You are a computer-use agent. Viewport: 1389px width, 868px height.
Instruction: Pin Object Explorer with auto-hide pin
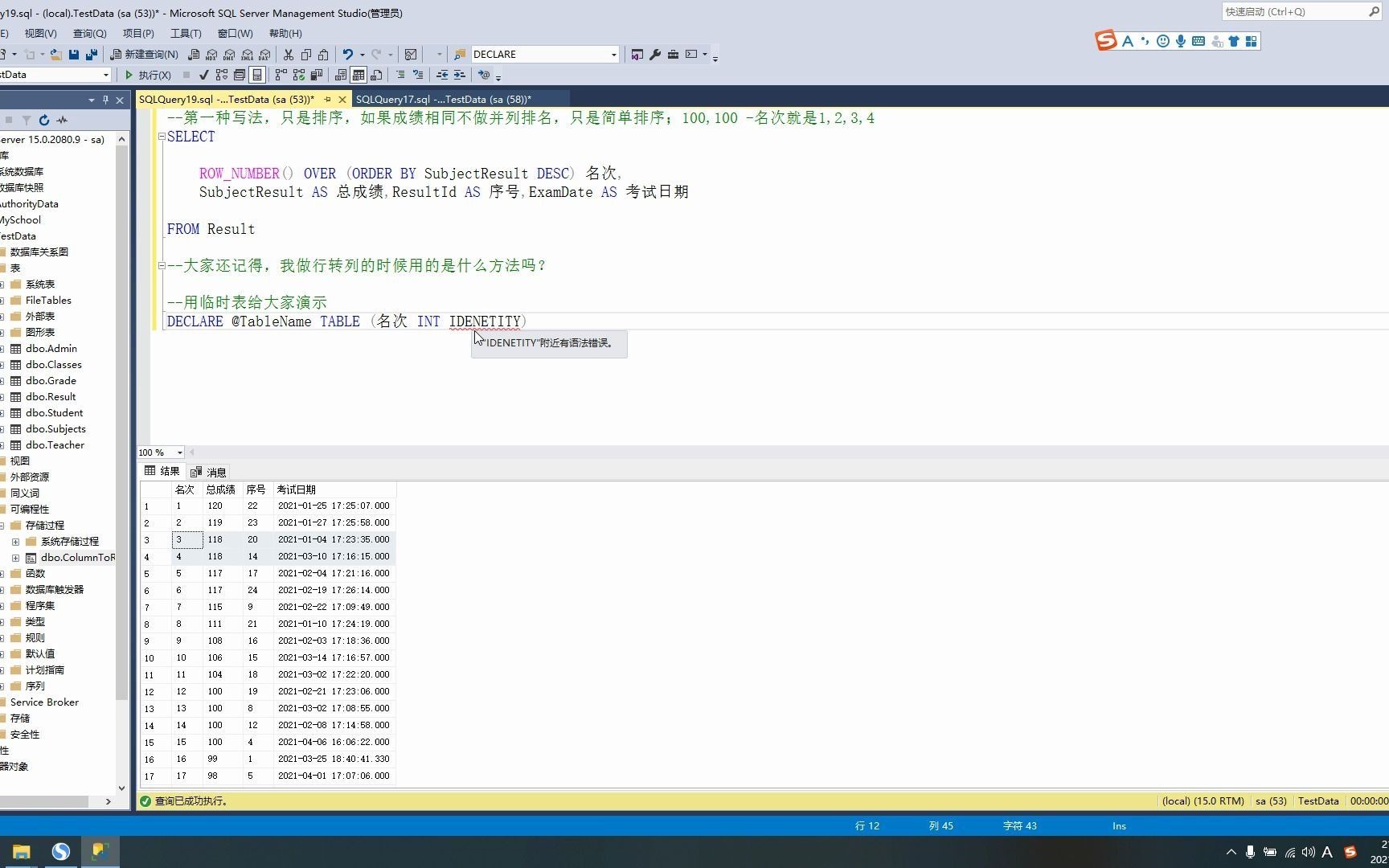[x=105, y=100]
